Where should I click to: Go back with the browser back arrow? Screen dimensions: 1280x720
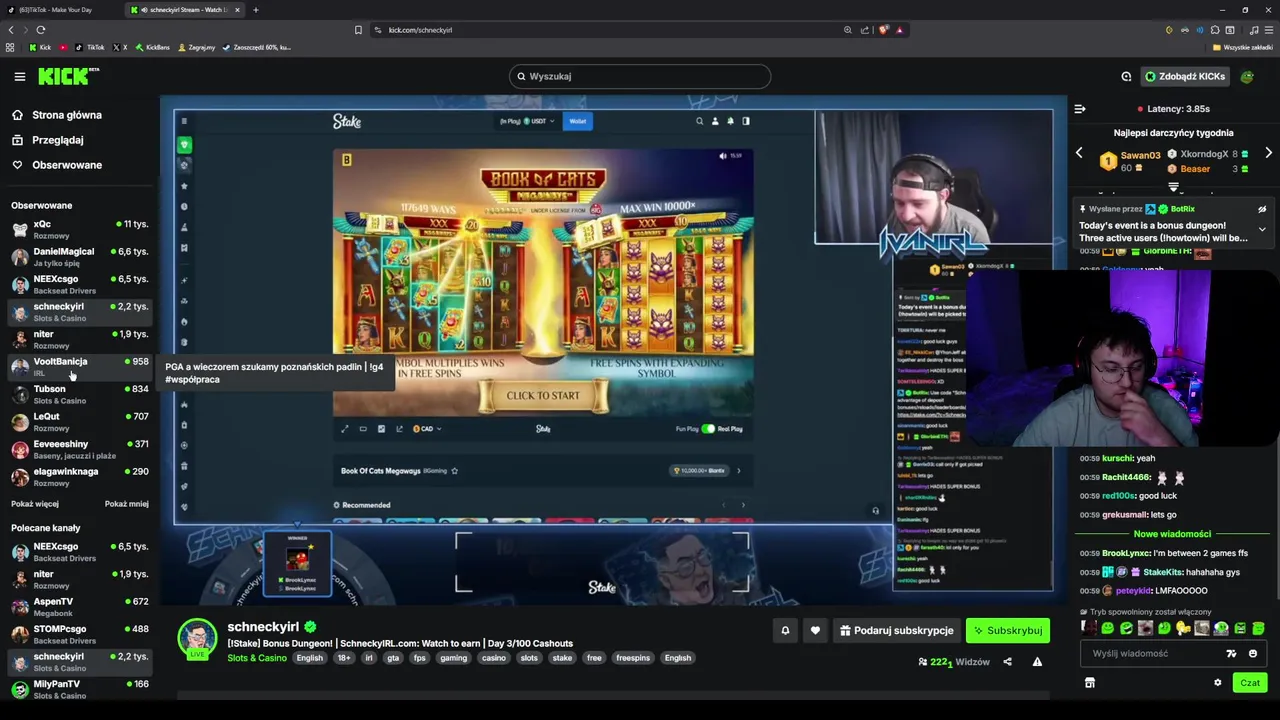11,30
